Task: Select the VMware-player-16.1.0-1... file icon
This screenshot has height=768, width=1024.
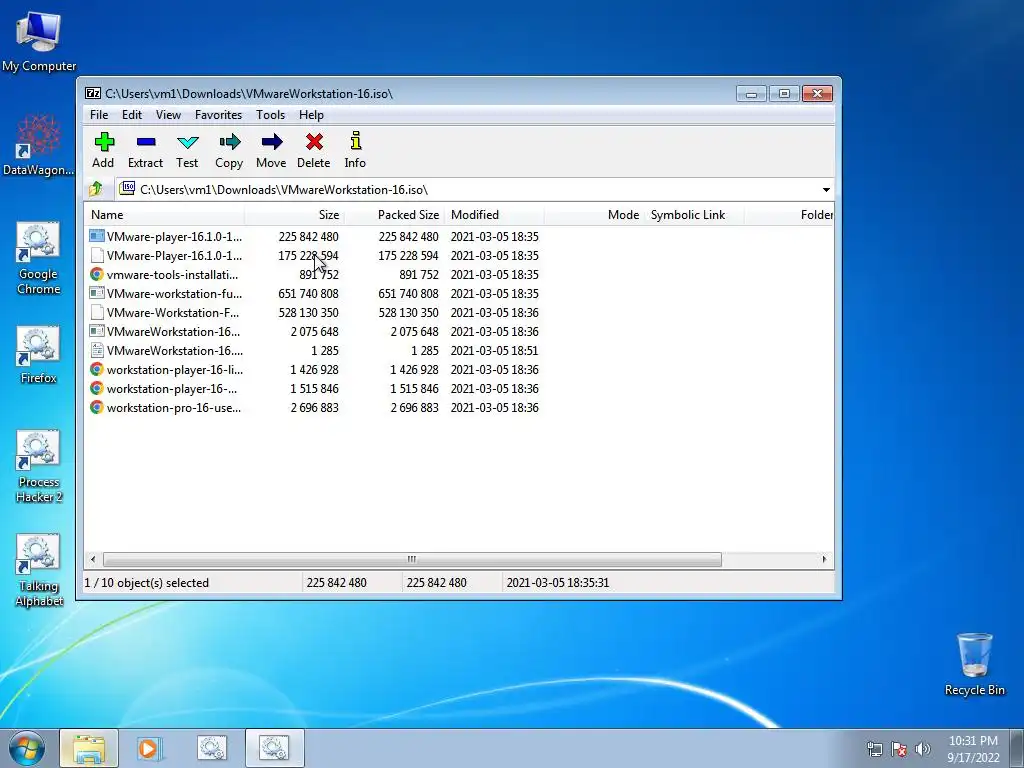Action: tap(97, 236)
